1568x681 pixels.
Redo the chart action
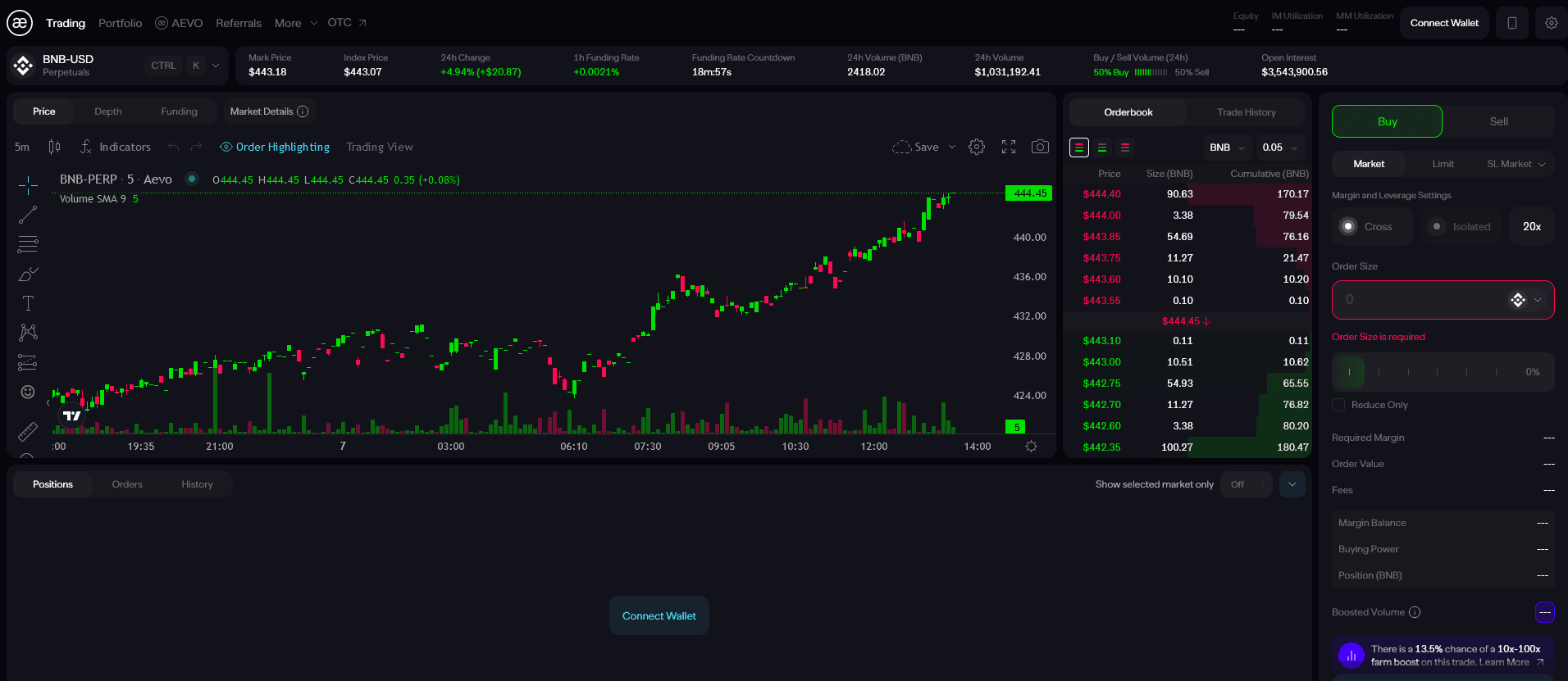pos(196,147)
